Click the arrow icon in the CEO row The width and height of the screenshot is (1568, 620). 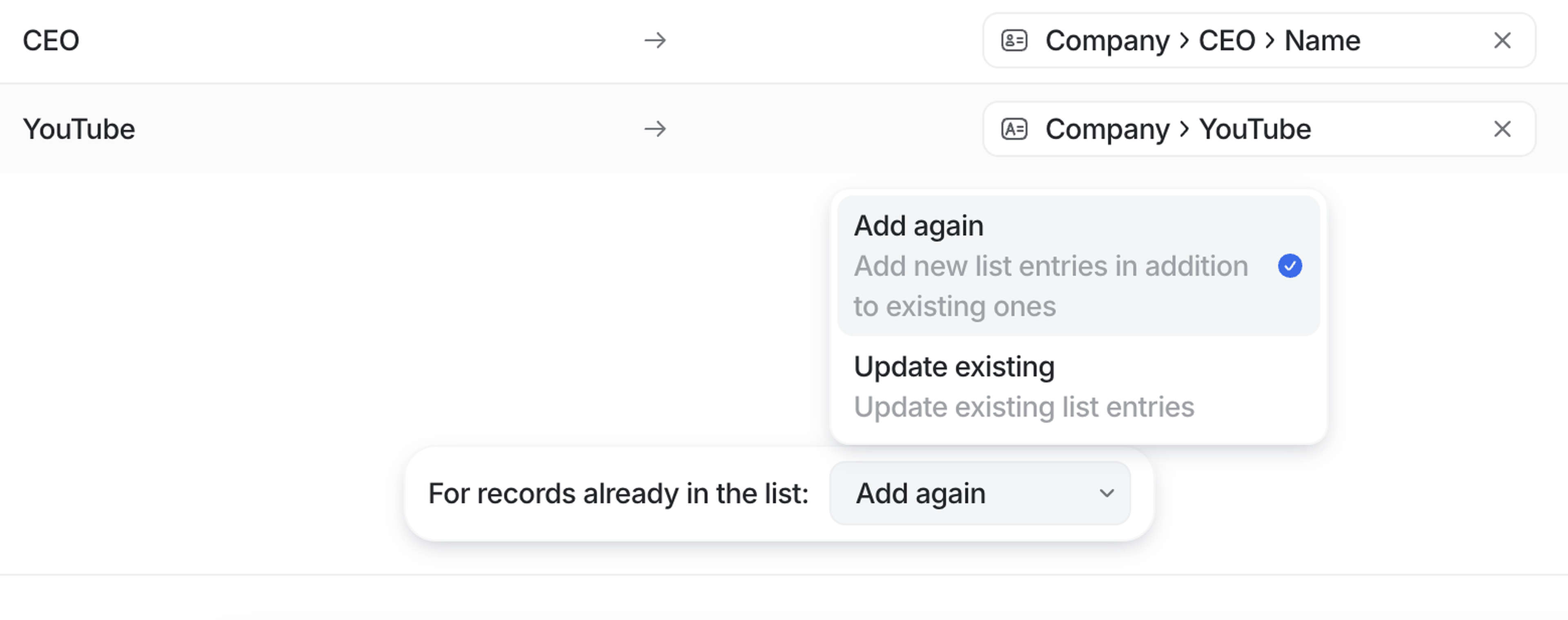(x=655, y=41)
